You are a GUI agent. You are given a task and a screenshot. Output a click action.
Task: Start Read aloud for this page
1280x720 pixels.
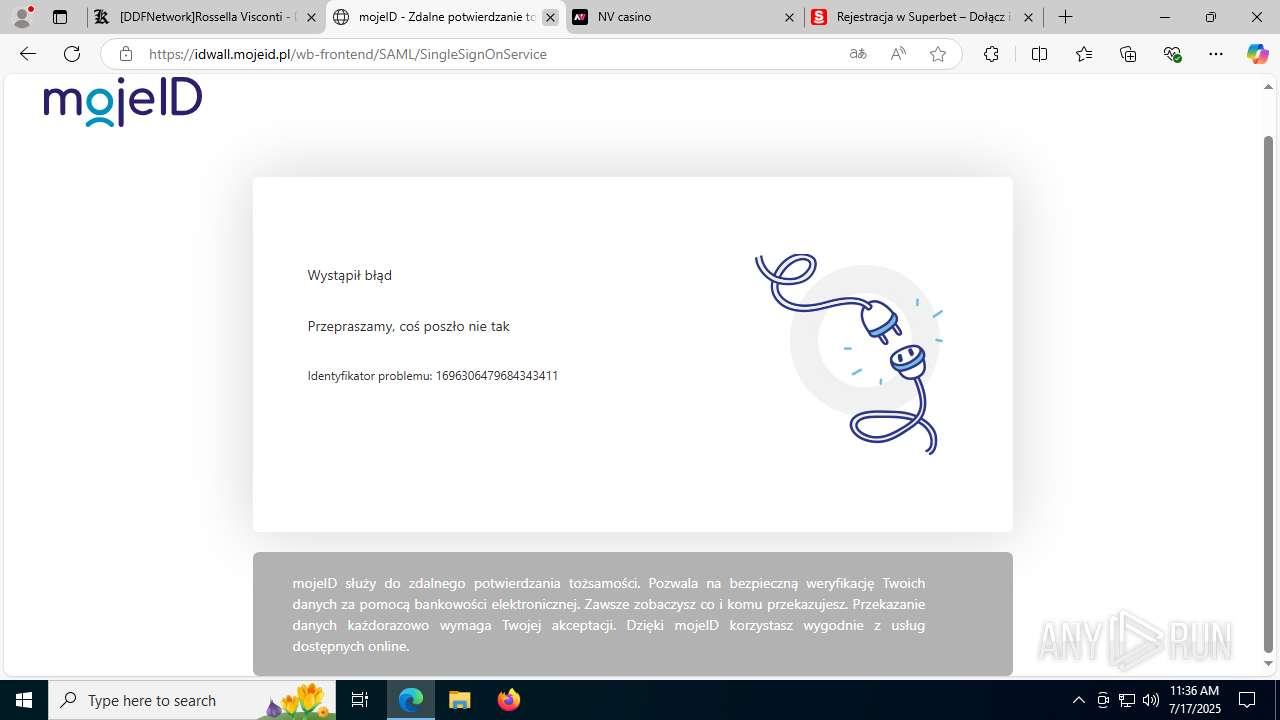898,54
